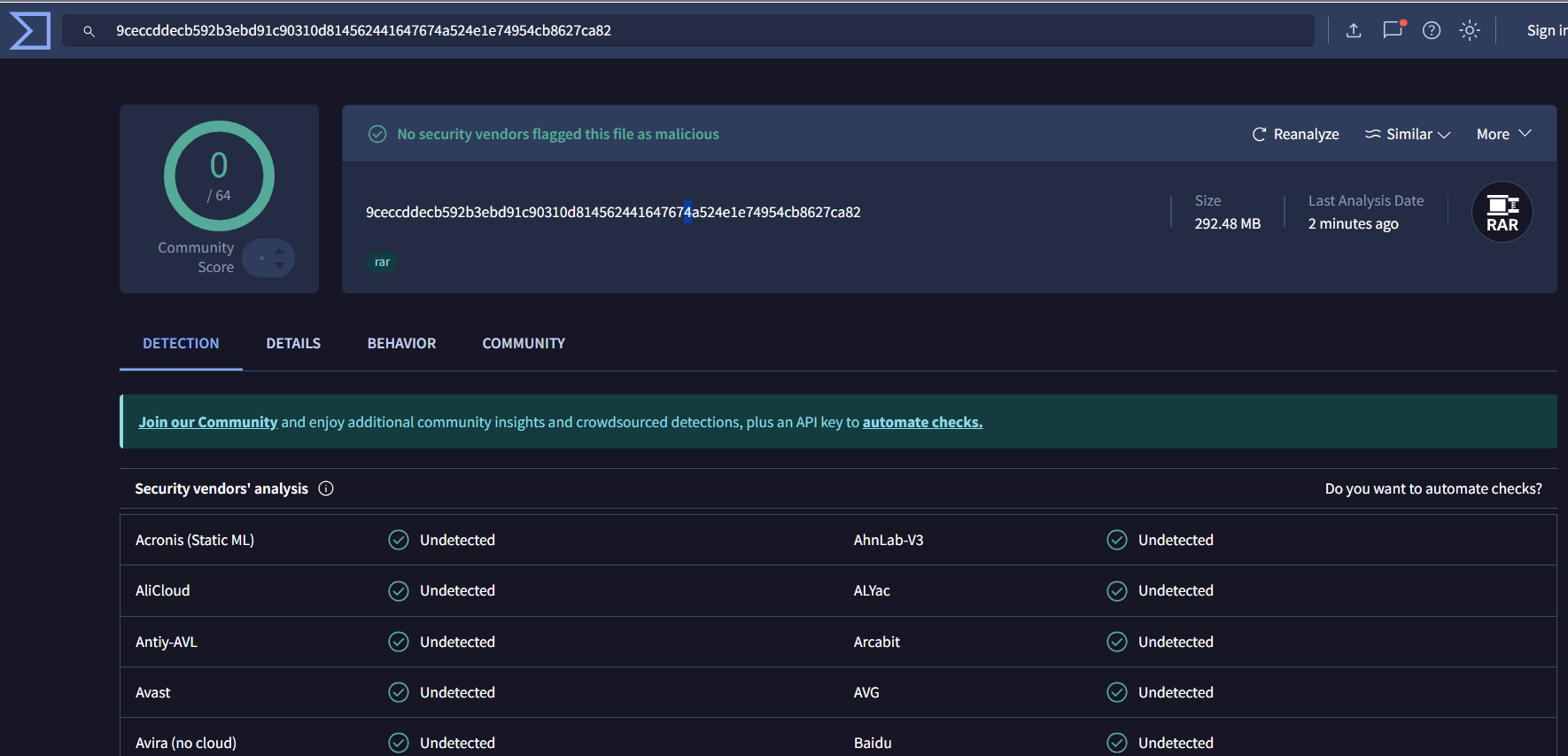Follow the automate checks link
This screenshot has width=1568, height=756.
[x=923, y=422]
